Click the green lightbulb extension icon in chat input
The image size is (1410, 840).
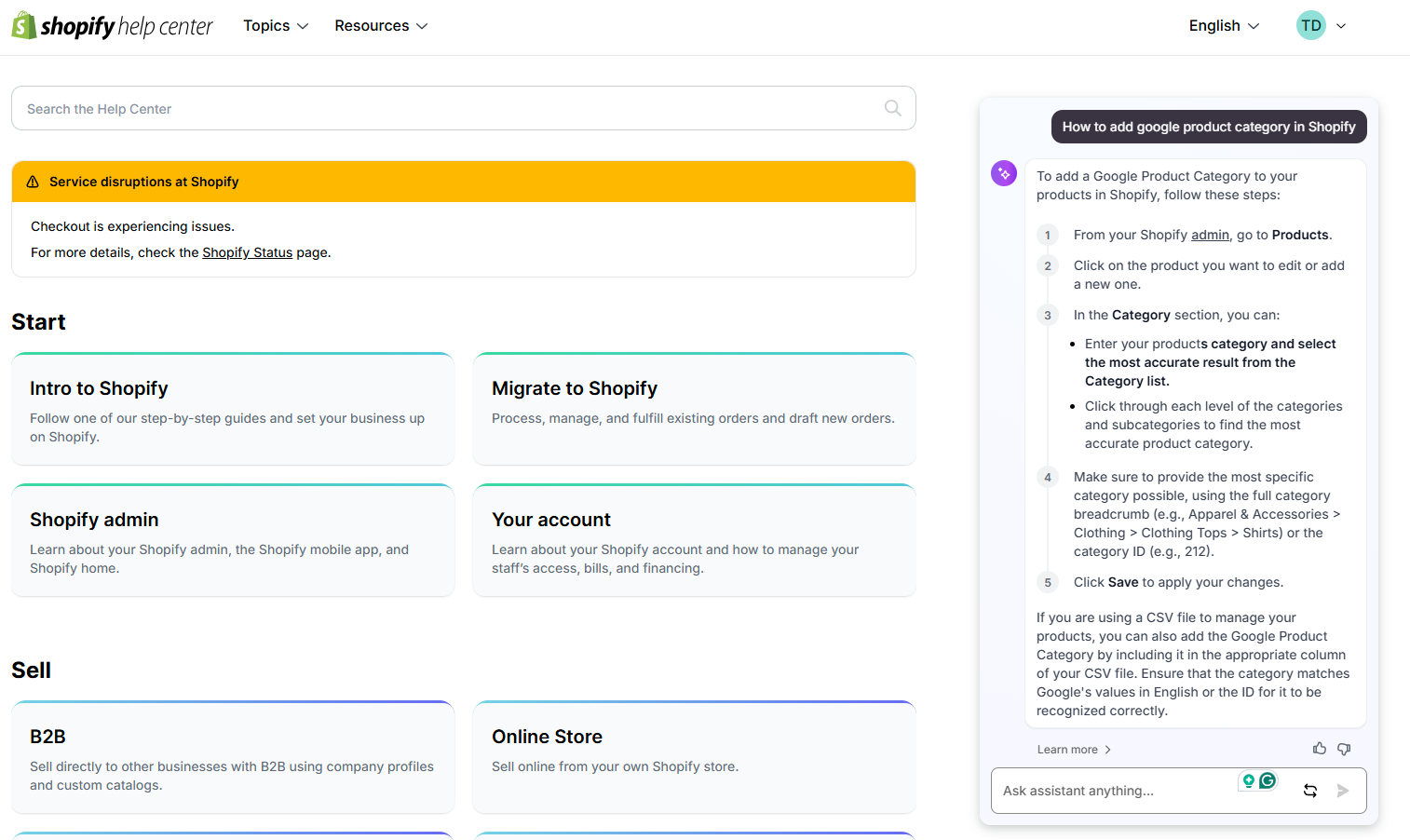(1248, 780)
